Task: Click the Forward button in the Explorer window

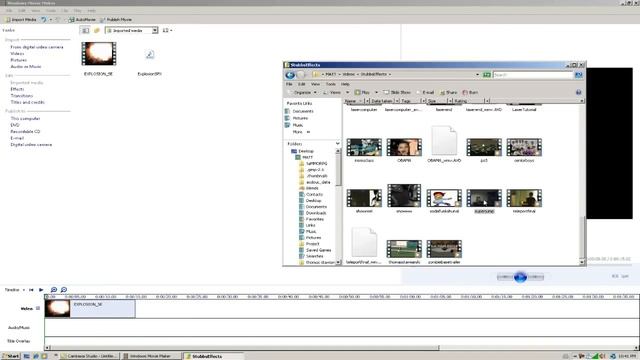Action: tap(301, 75)
